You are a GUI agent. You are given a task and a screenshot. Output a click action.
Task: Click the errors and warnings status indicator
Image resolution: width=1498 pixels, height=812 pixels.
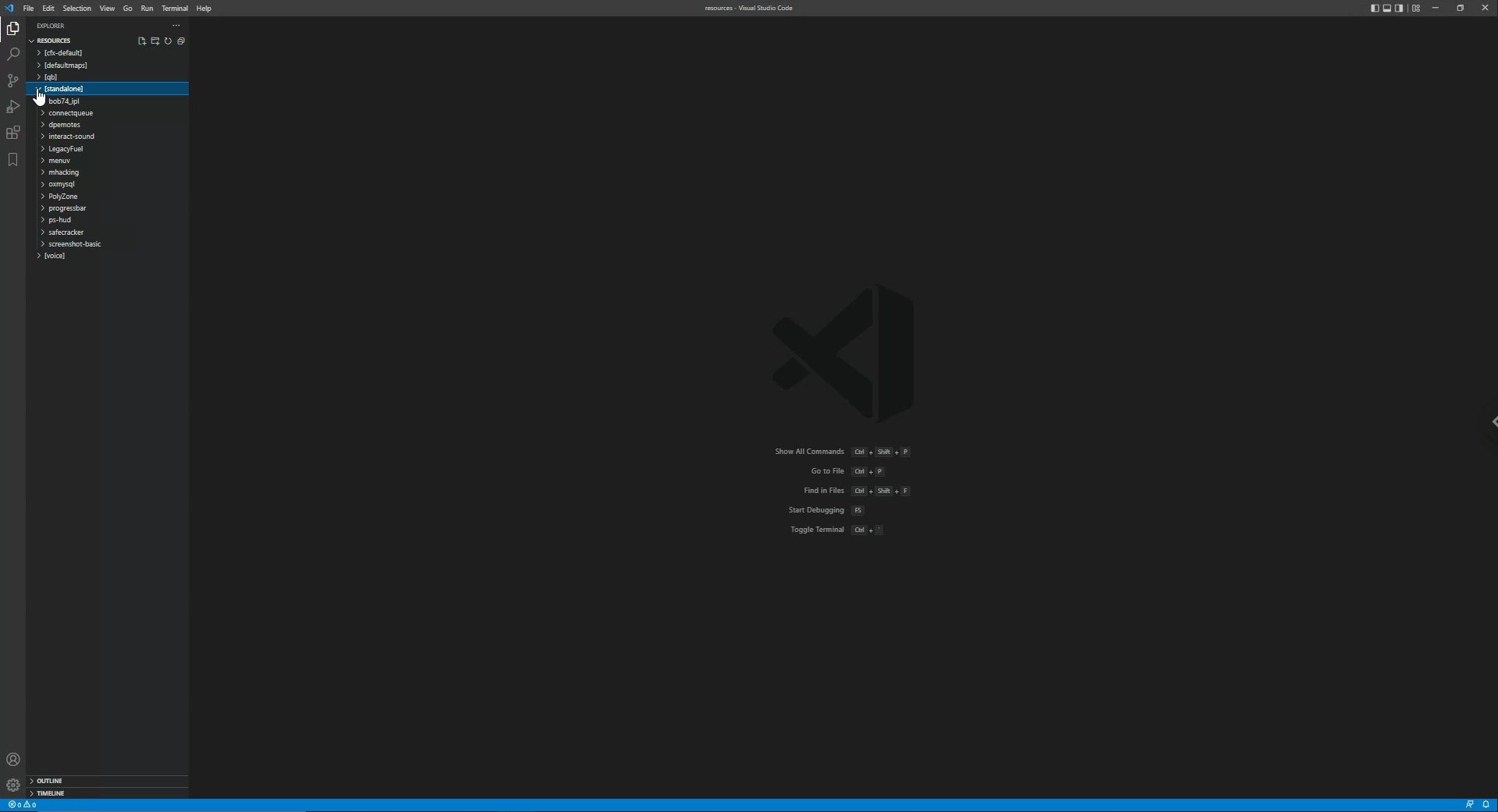click(22, 805)
